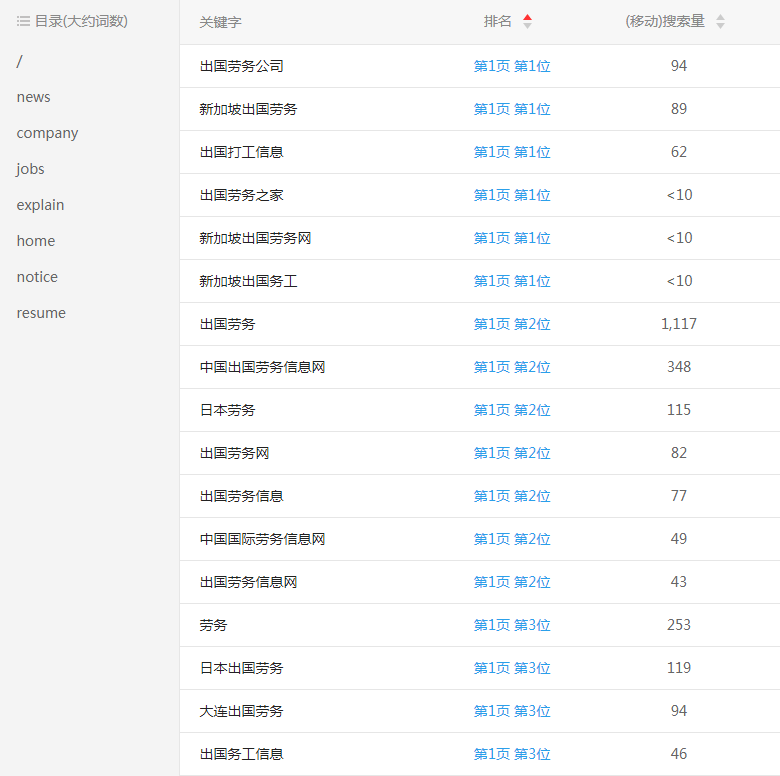Screen dimensions: 780x776
Task: Open the jobs directory
Action: click(30, 169)
